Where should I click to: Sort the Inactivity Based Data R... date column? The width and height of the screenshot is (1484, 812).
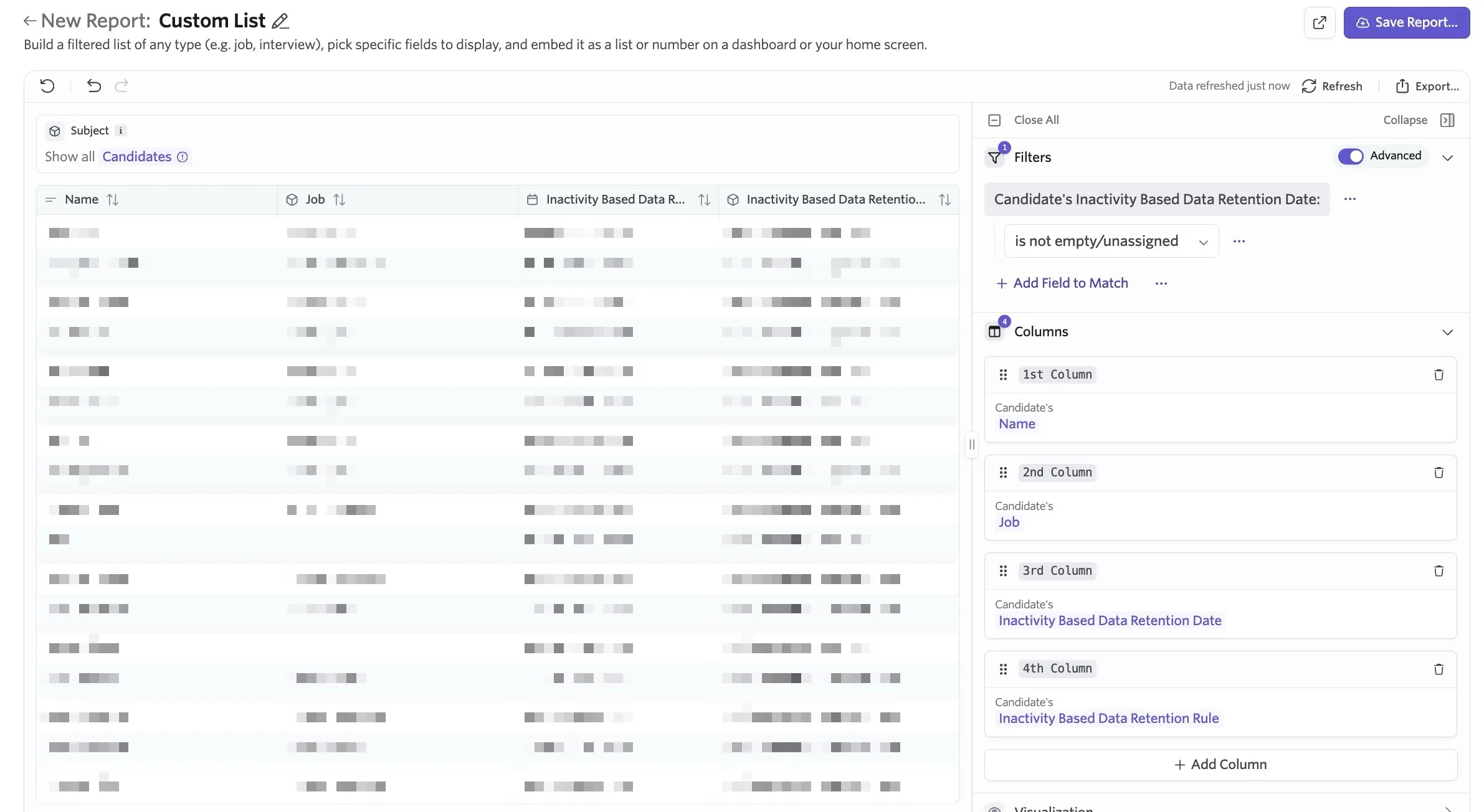point(704,200)
